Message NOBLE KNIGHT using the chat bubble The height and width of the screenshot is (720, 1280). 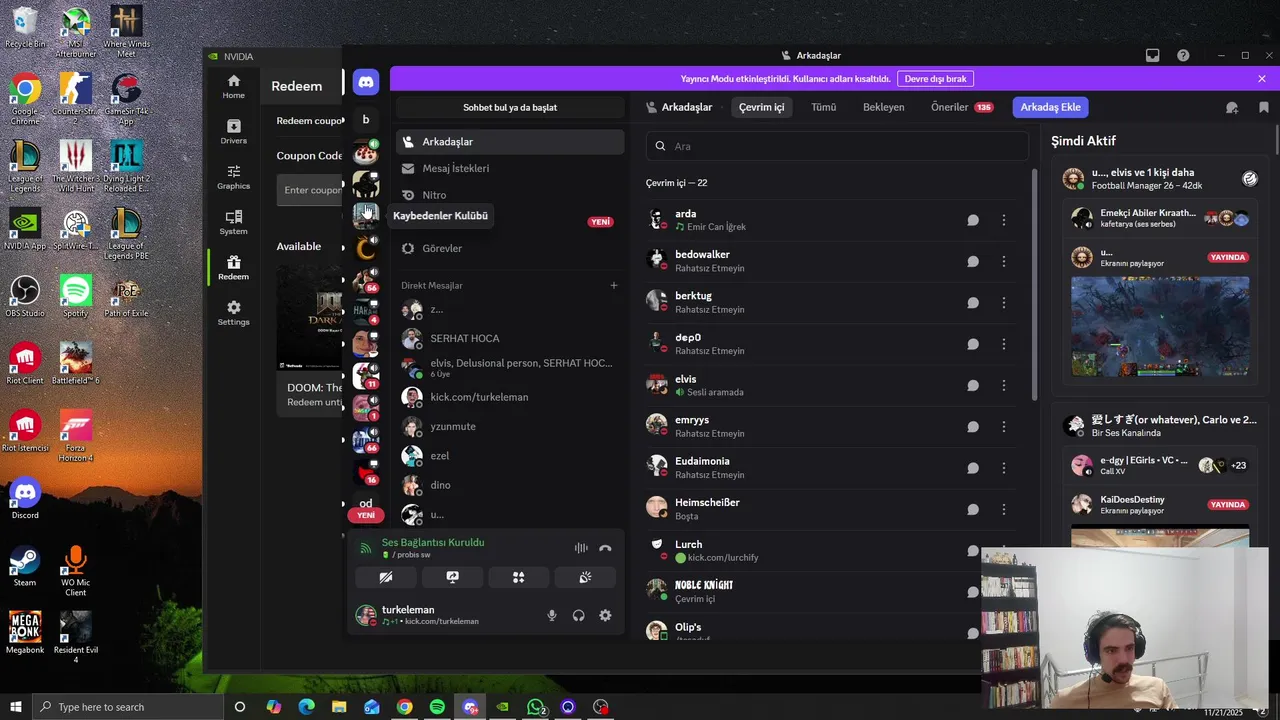tap(973, 592)
